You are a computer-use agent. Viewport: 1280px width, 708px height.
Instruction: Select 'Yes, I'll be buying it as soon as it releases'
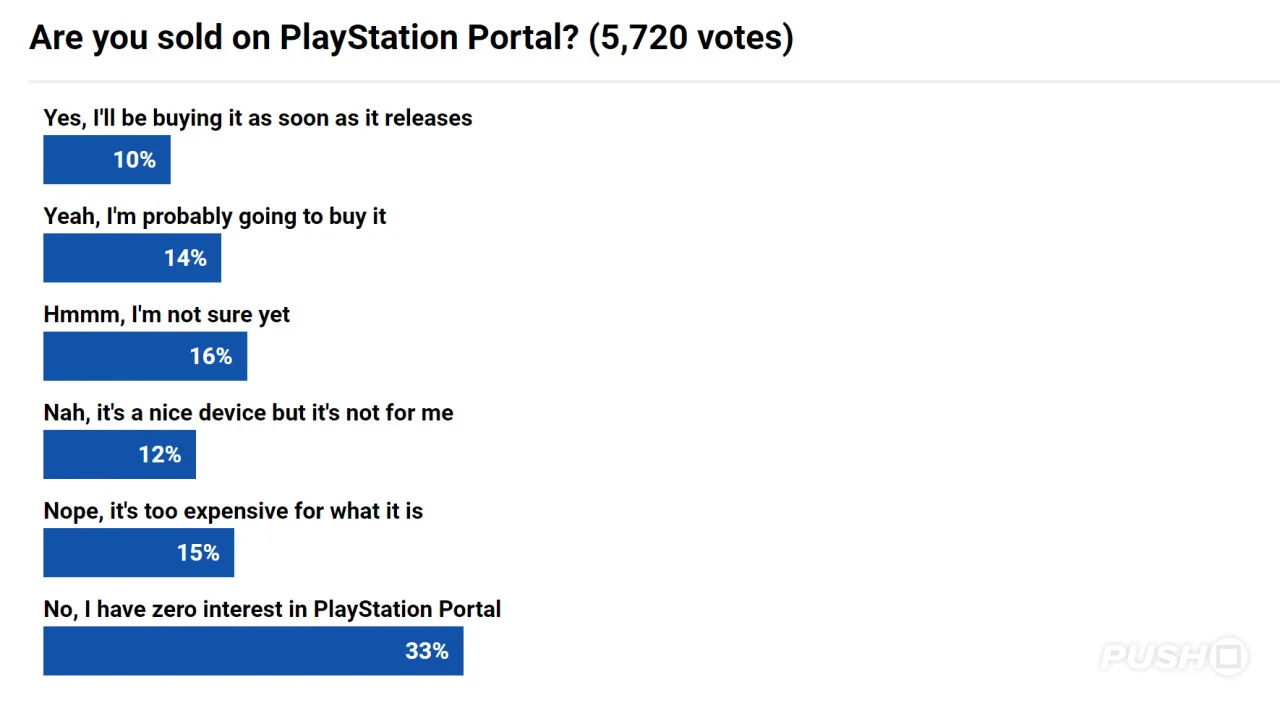coord(258,118)
